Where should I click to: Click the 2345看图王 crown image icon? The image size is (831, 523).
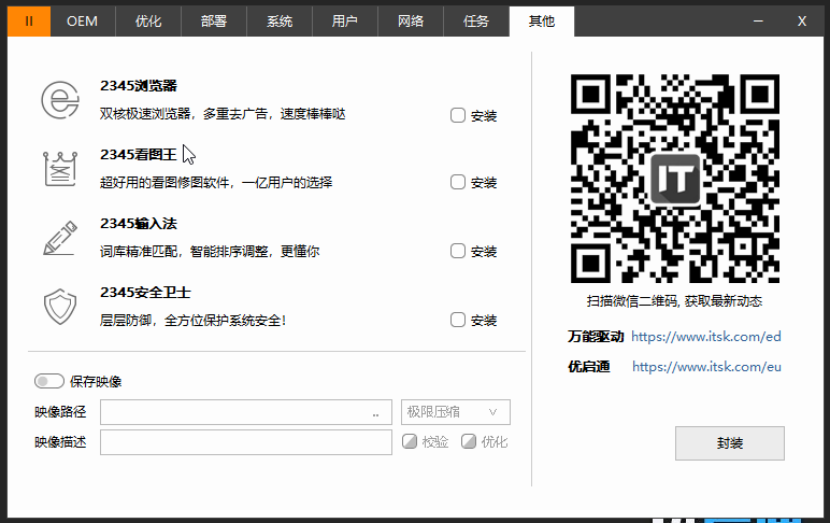point(60,169)
